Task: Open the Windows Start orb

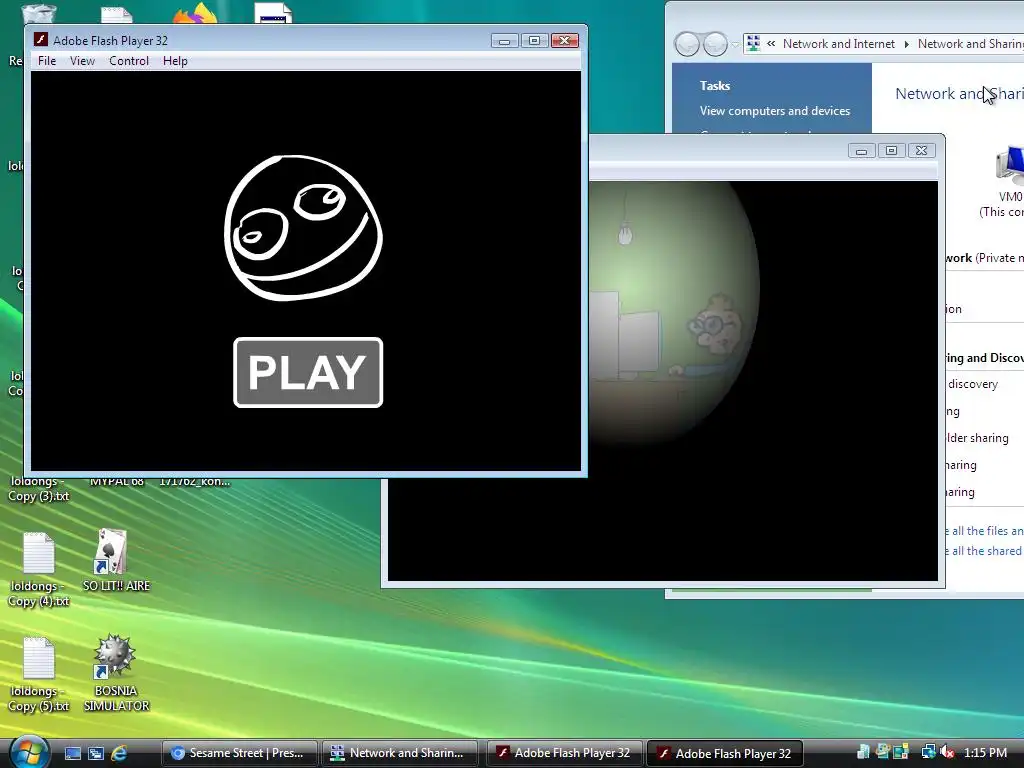Action: click(x=29, y=752)
